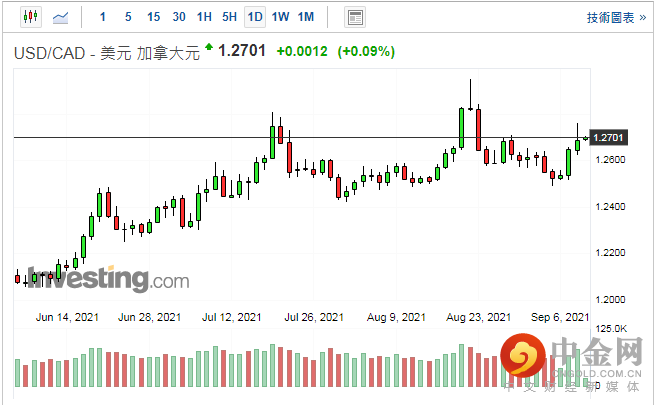Select the candlestick chart type icon
Screen dimensions: 657x405
click(x=31, y=17)
